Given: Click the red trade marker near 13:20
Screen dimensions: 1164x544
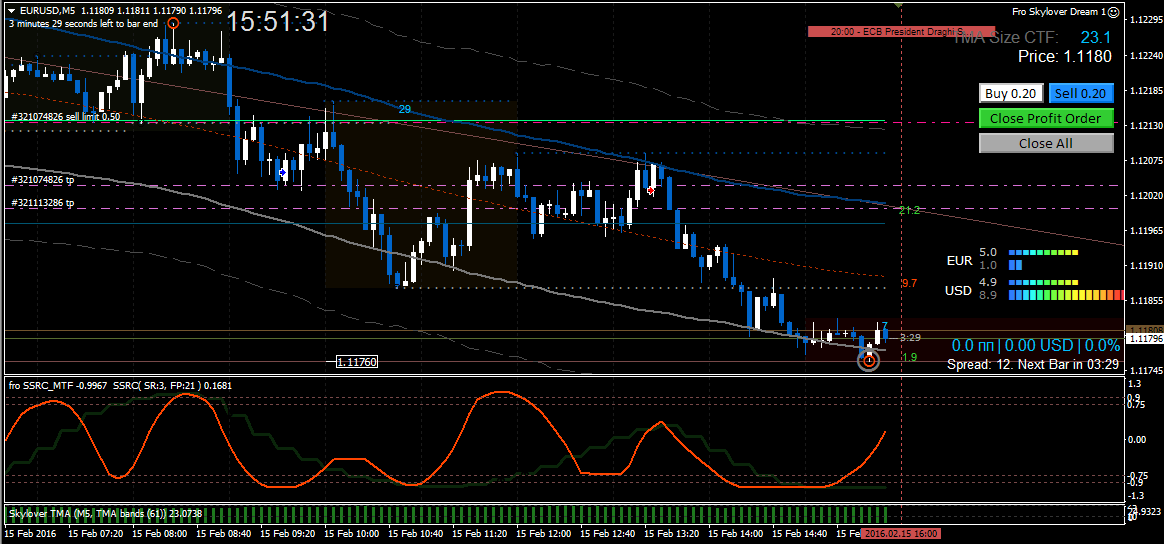Looking at the screenshot, I should click(651, 191).
